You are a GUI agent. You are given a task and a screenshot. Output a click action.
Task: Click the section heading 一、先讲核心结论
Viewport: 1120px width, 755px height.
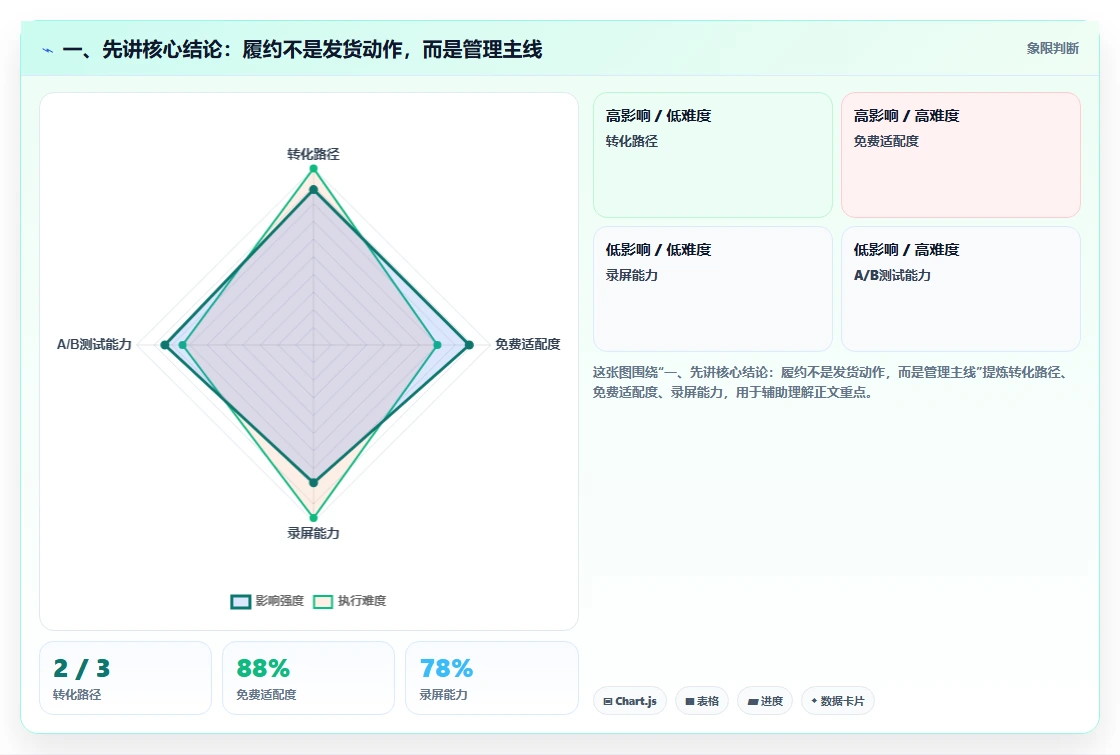click(302, 49)
